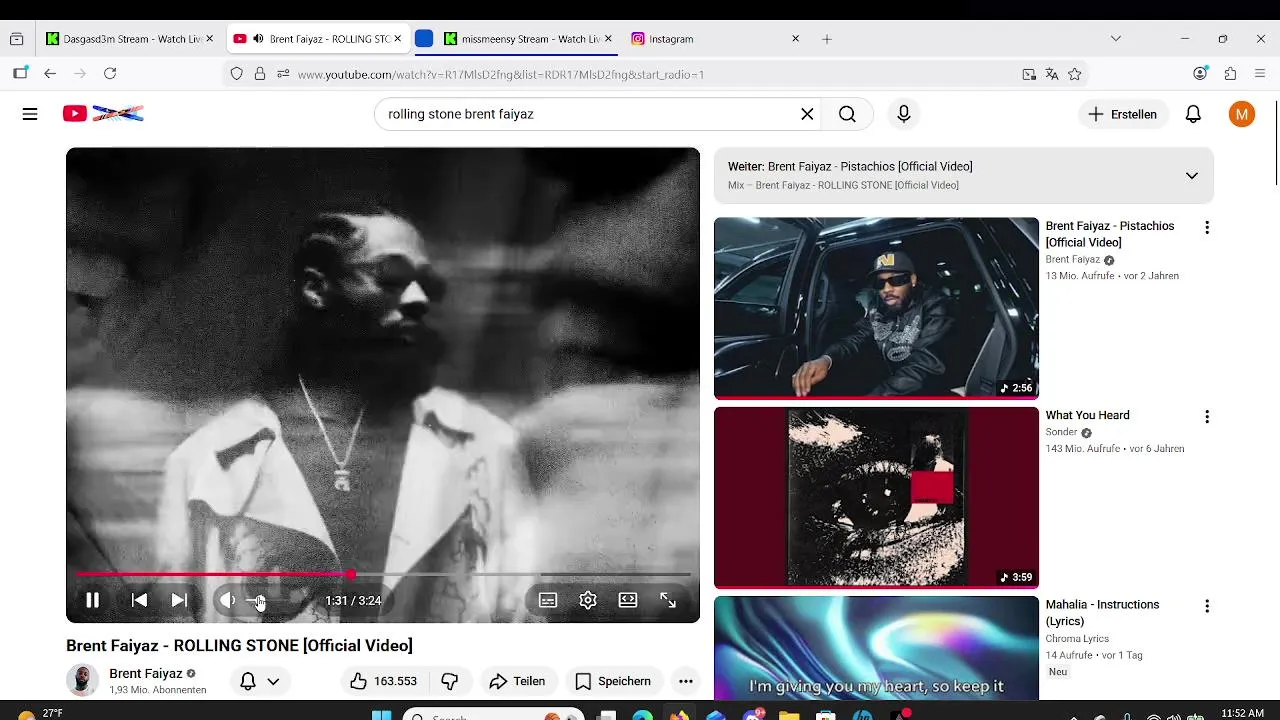Pause the video
The image size is (1280, 720).
(92, 600)
